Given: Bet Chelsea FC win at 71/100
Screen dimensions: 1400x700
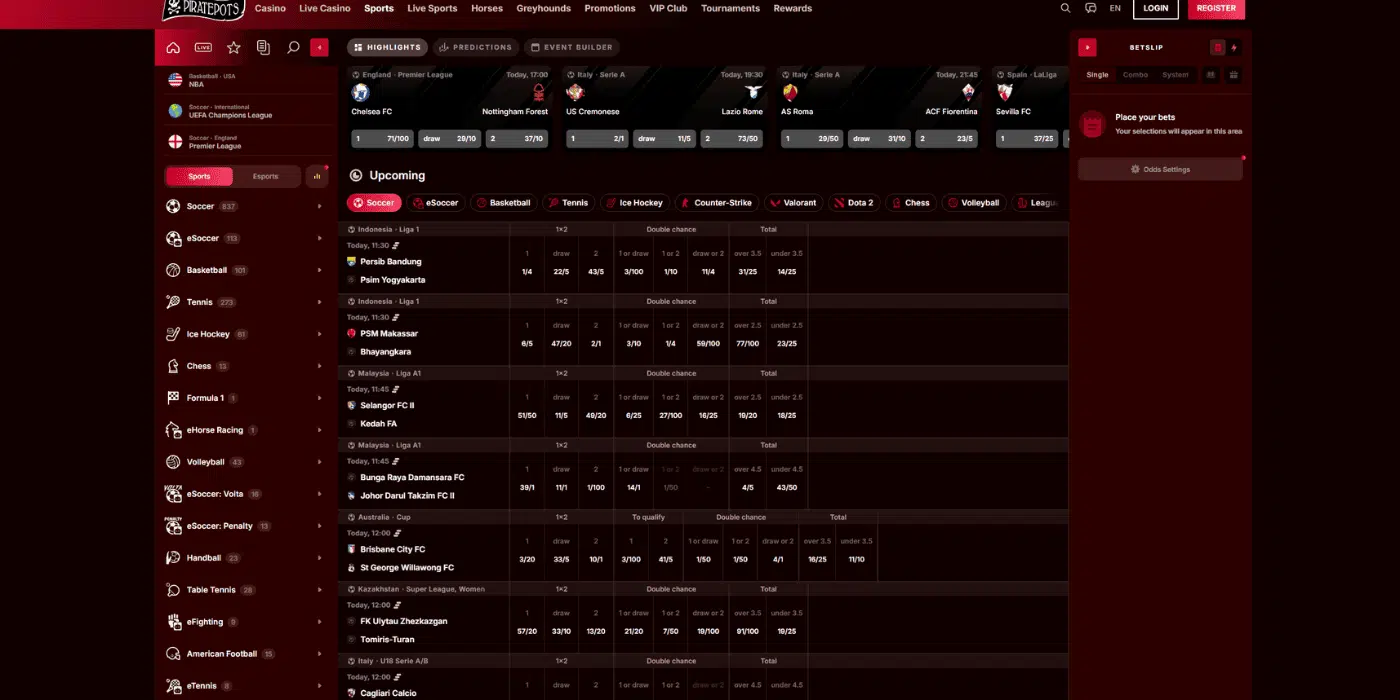Looking at the screenshot, I should tap(381, 139).
